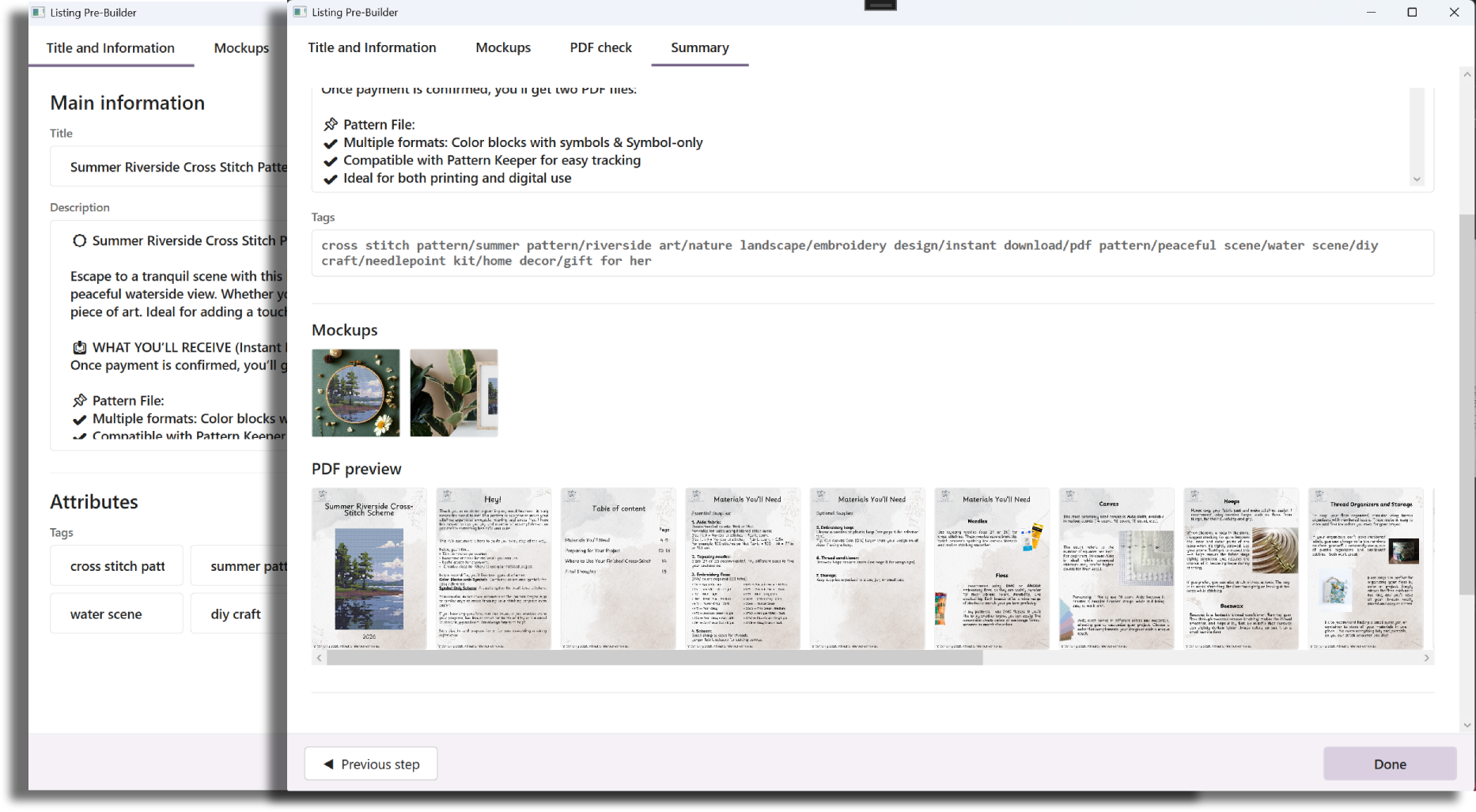Image resolution: width=1476 pixels, height=812 pixels.
Task: Select the 'diy craft' tag box
Action: click(x=239, y=614)
